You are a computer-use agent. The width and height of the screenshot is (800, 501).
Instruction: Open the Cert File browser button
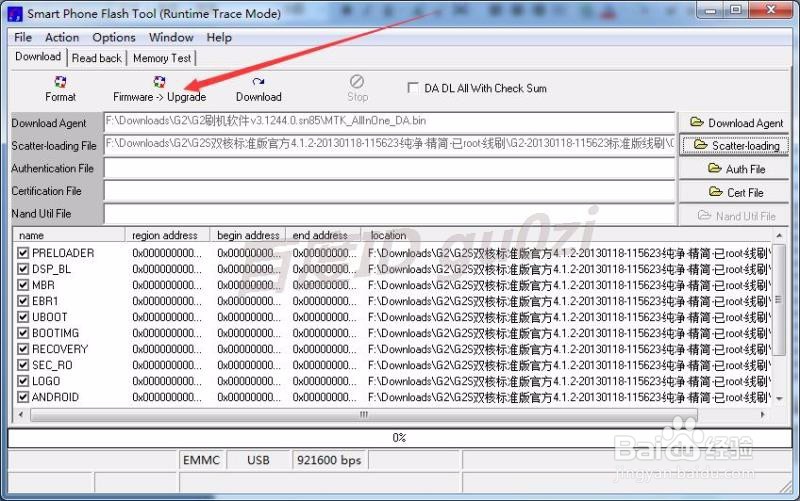(x=734, y=192)
